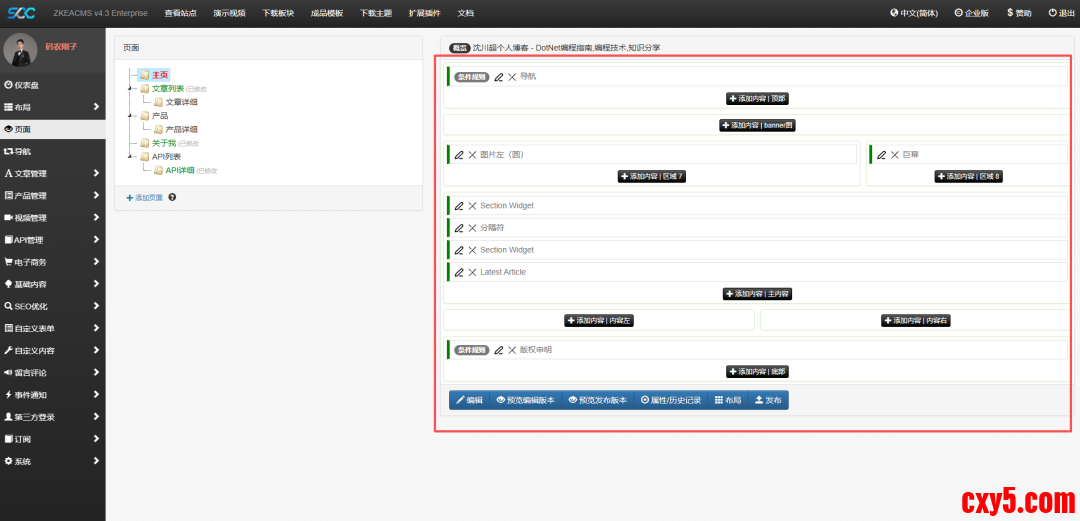The width and height of the screenshot is (1080, 521).
Task: Expand the 文章管理 sidebar arrow
Action: [96, 173]
